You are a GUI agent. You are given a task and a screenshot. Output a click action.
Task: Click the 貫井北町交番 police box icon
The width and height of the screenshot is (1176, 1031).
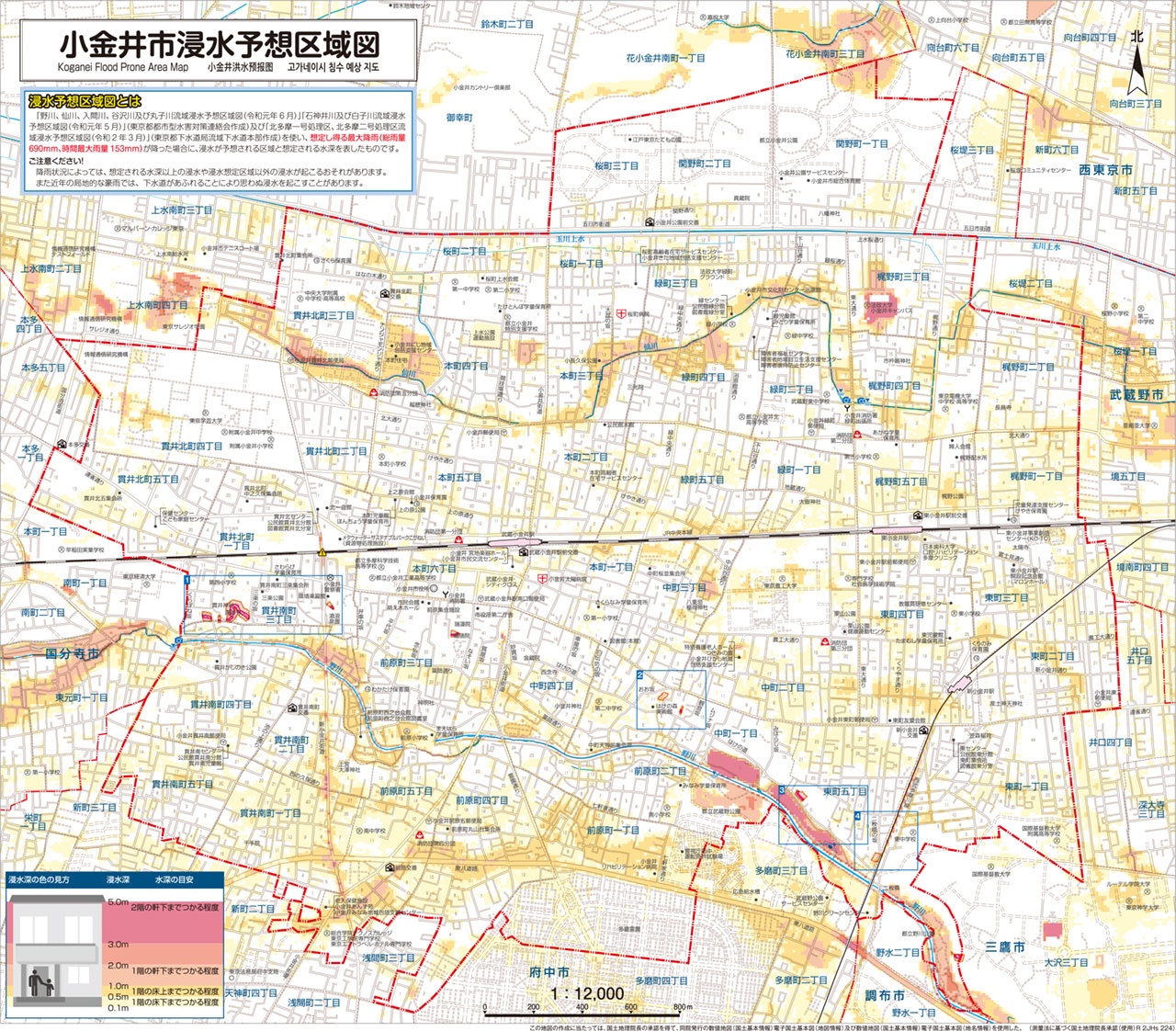[x=384, y=294]
